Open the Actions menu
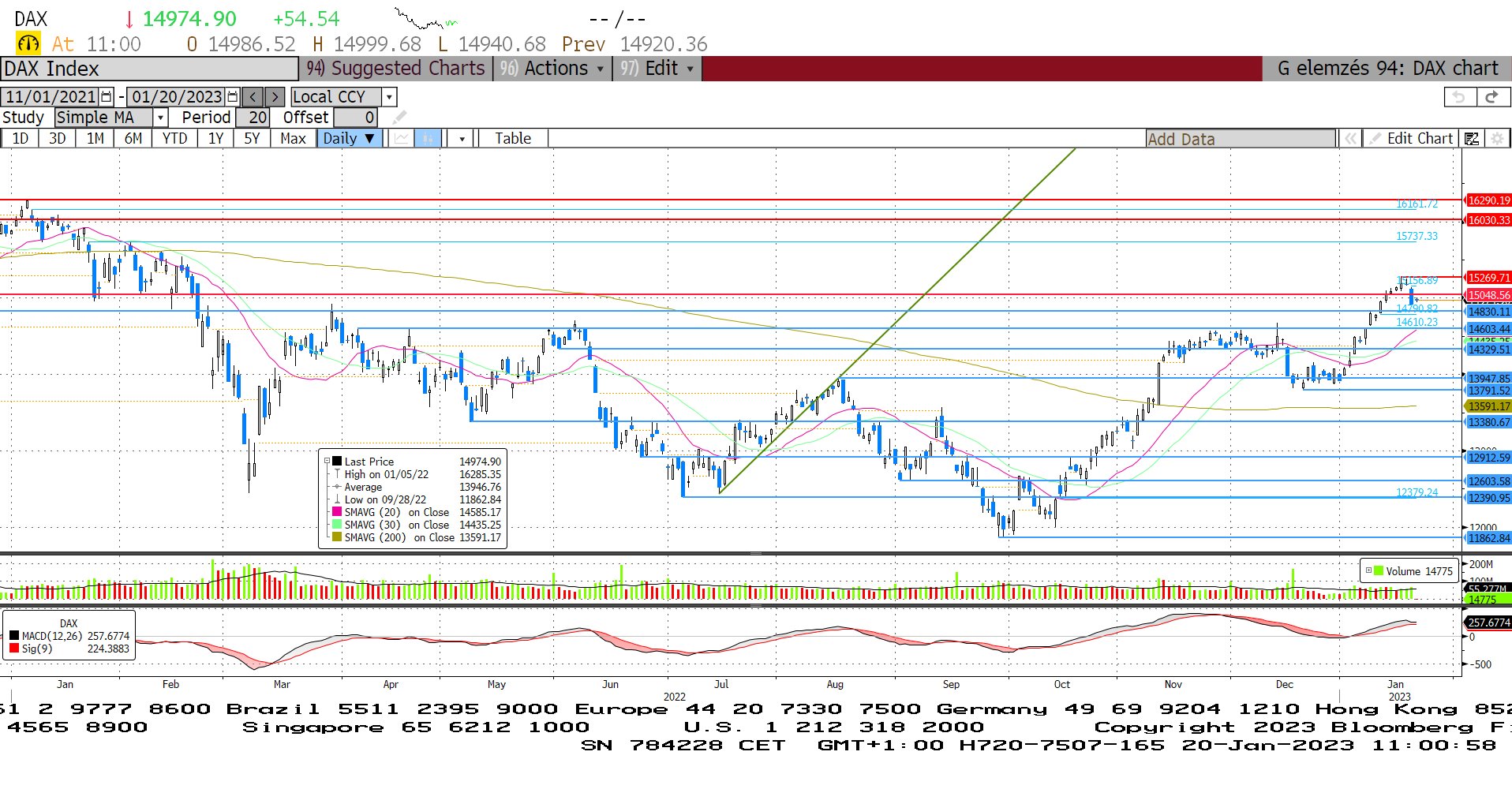This screenshot has height=789, width=1512. [x=552, y=69]
